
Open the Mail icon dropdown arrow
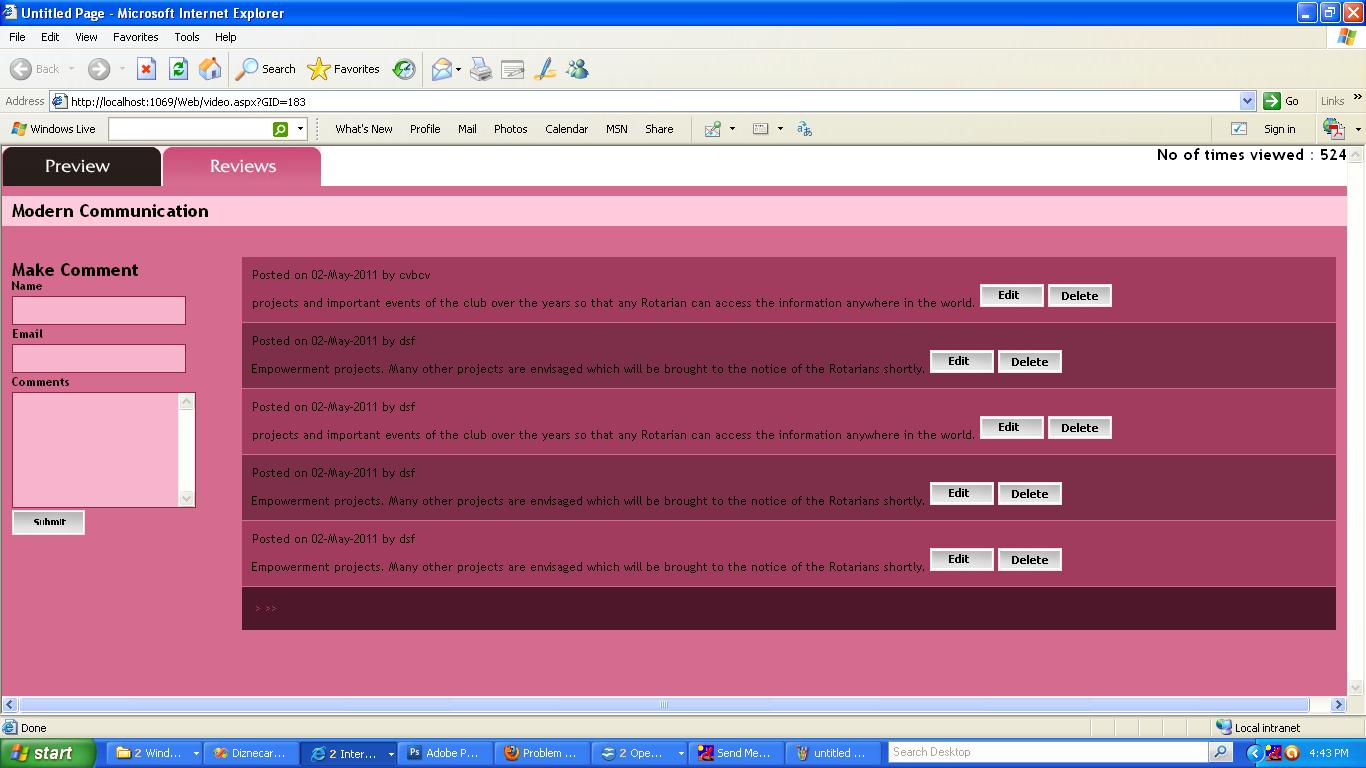coord(458,69)
